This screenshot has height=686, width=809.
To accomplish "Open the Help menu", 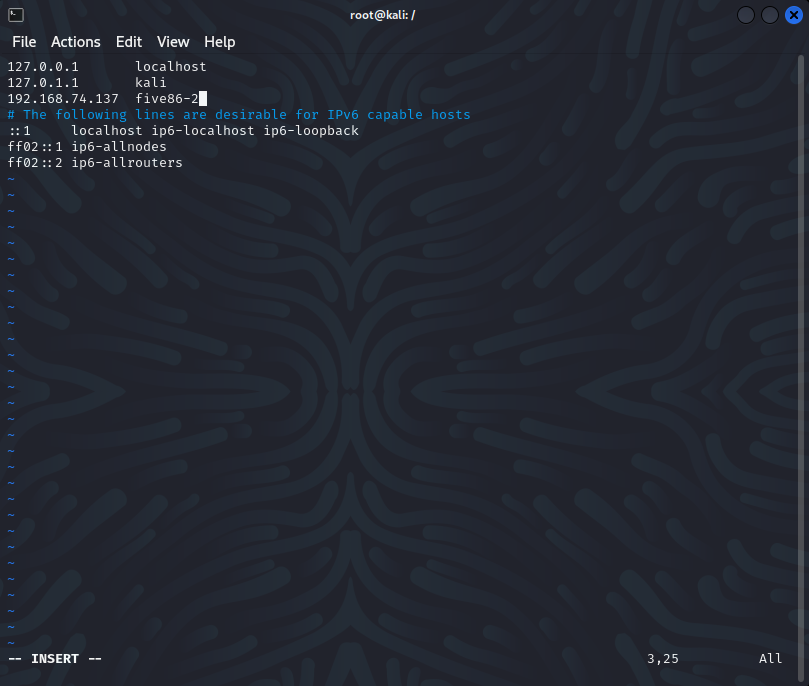I will [220, 42].
